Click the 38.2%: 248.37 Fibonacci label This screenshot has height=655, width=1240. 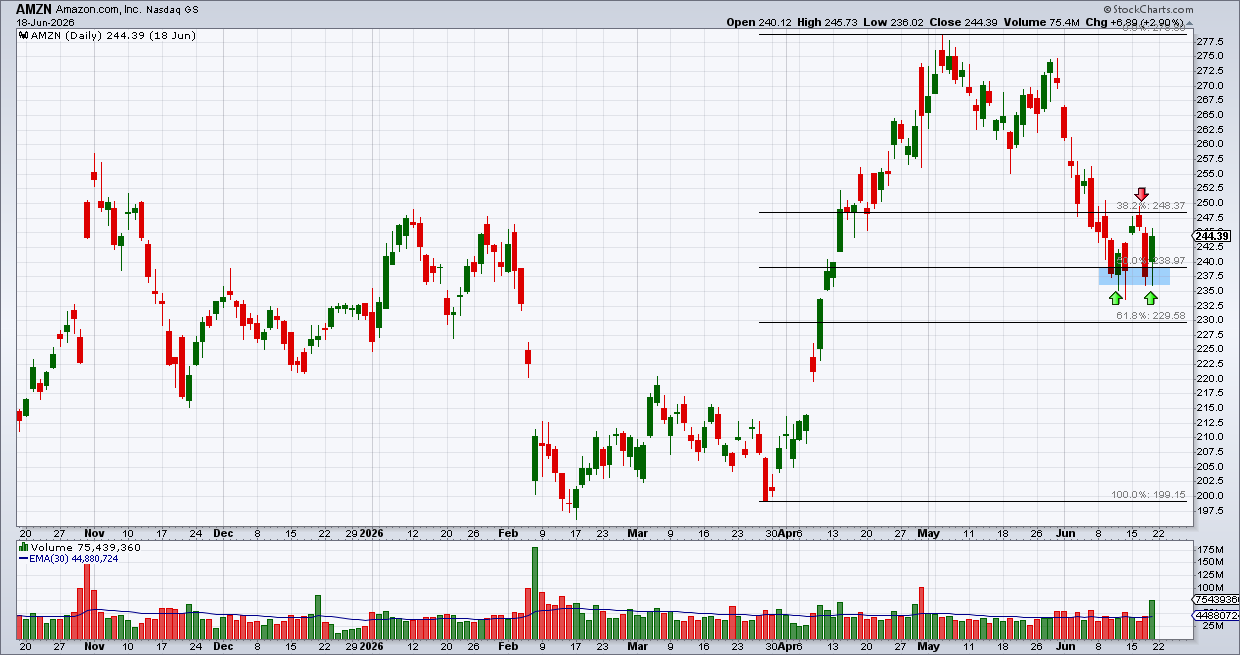point(1151,205)
